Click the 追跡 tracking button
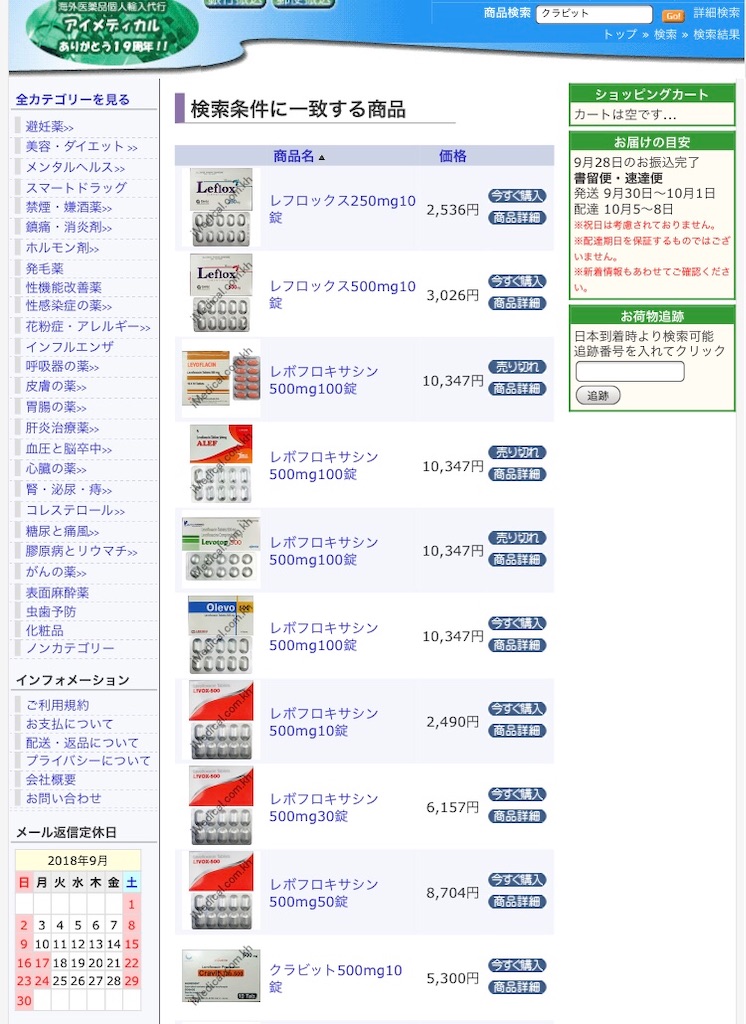Image resolution: width=746 pixels, height=1024 pixels. (x=598, y=396)
